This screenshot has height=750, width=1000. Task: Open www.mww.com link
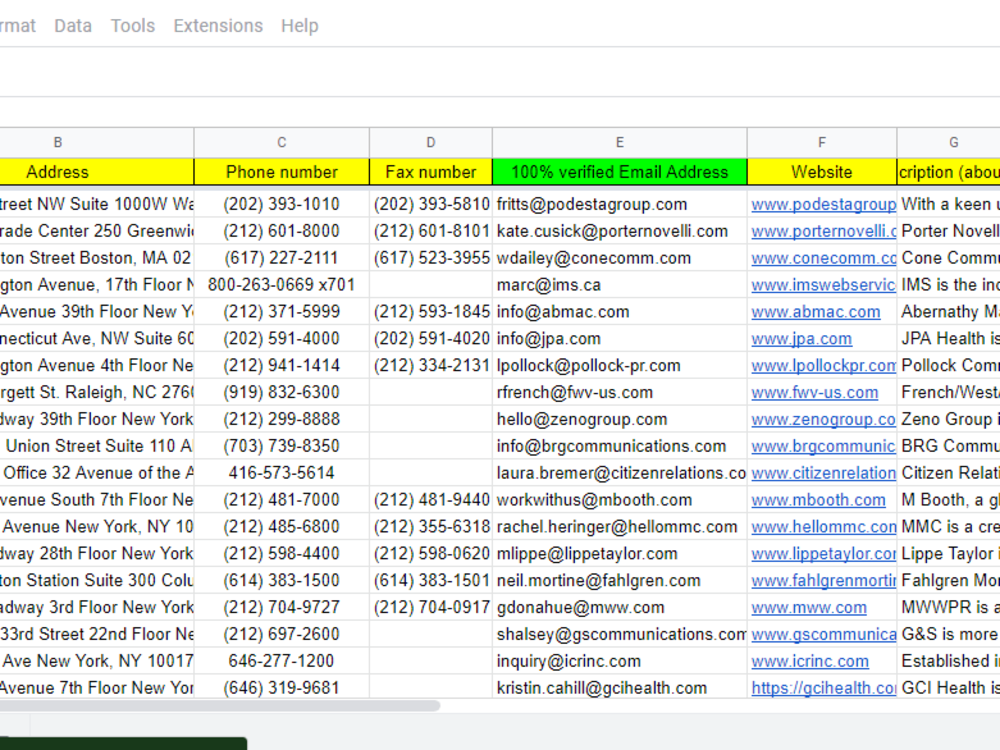809,608
